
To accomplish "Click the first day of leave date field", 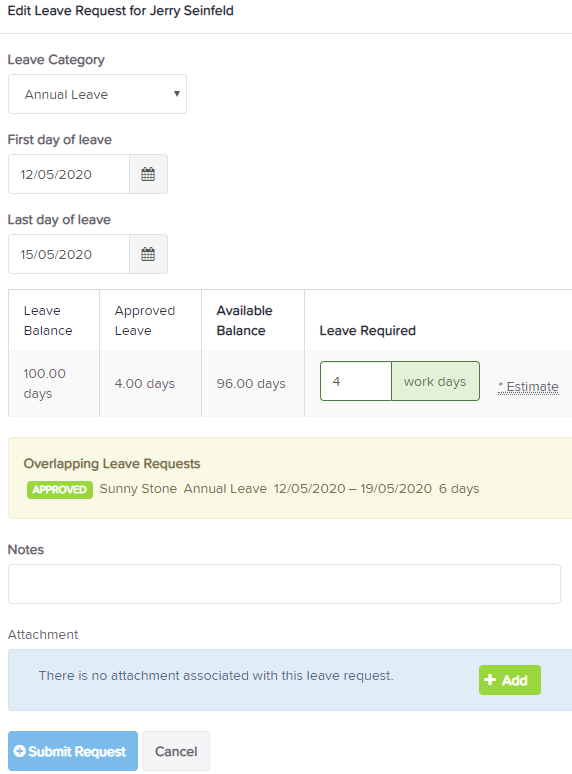I will click(69, 174).
